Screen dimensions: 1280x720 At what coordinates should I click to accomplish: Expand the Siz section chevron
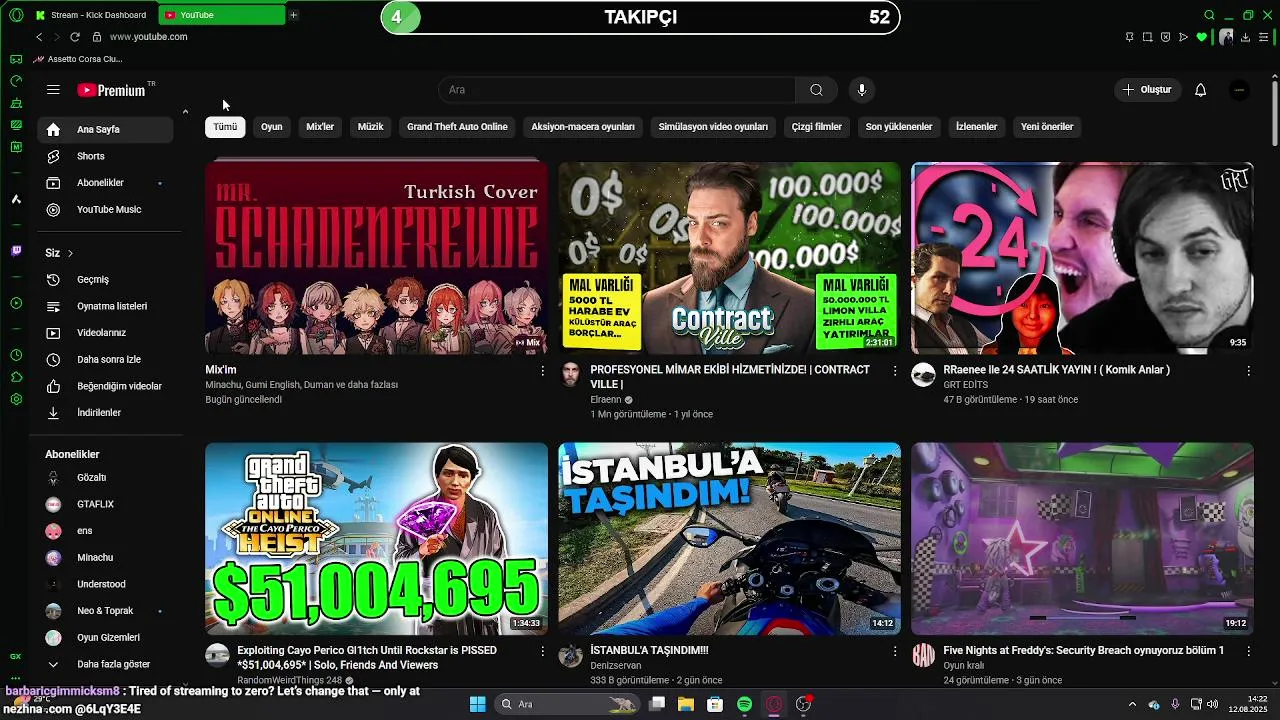(x=70, y=253)
